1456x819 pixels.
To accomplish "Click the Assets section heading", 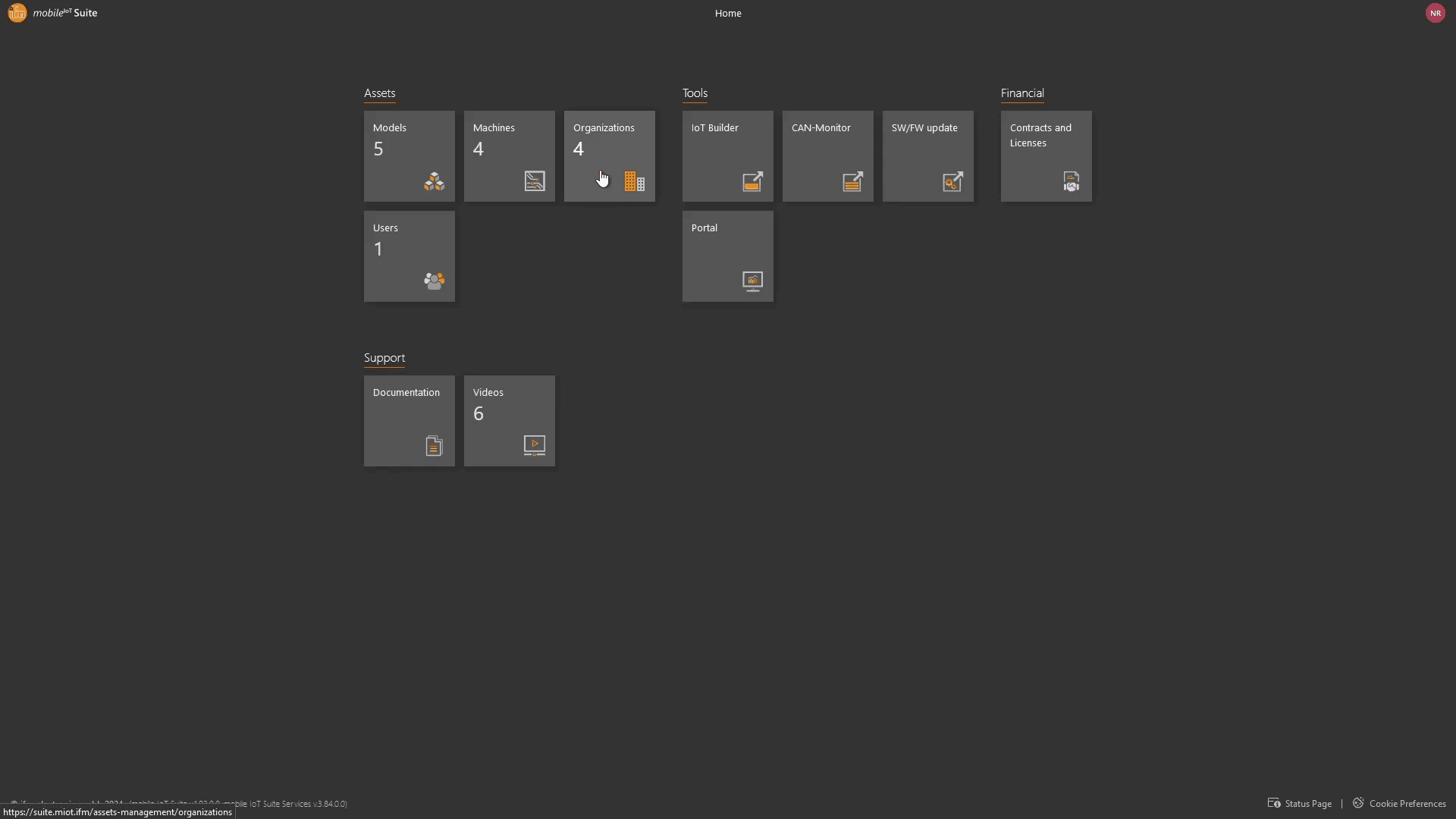I will (379, 93).
